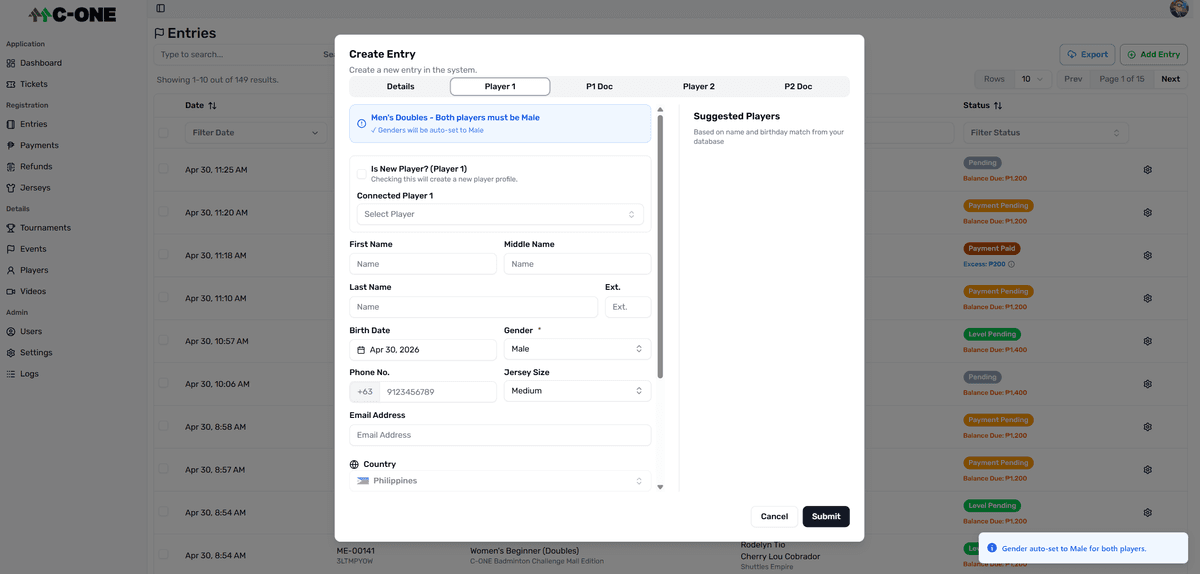The image size is (1200, 574).
Task: Open the Connected Player 1 Select Player dropdown
Action: point(500,214)
